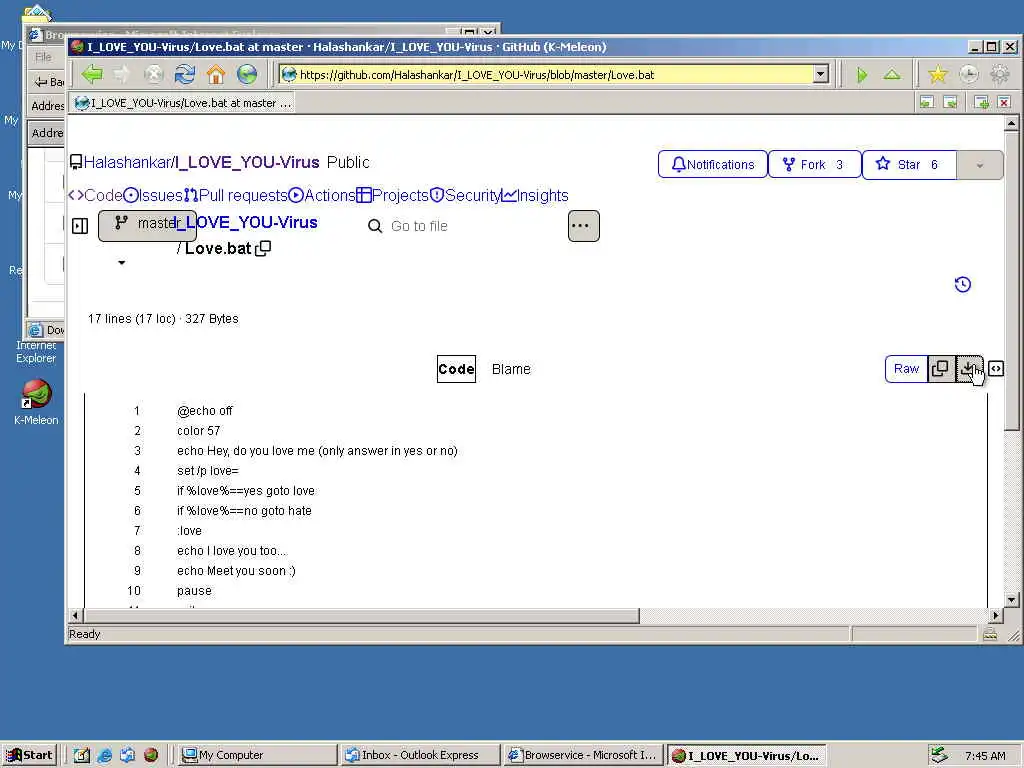Open the home page icon in toolbar

pos(216,74)
